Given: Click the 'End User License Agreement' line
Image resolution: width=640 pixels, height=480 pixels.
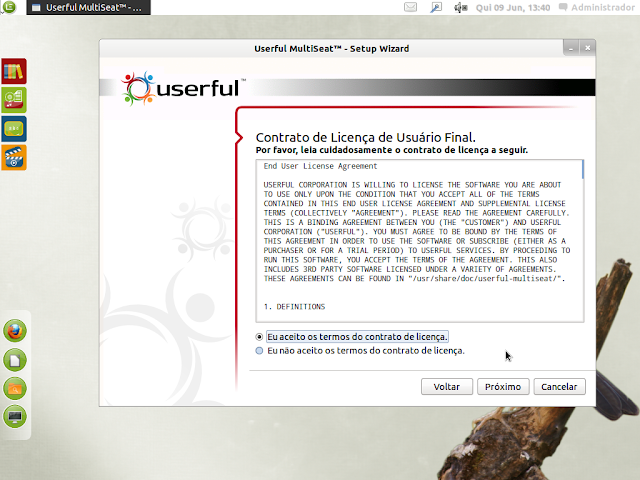Looking at the screenshot, I should [x=320, y=166].
